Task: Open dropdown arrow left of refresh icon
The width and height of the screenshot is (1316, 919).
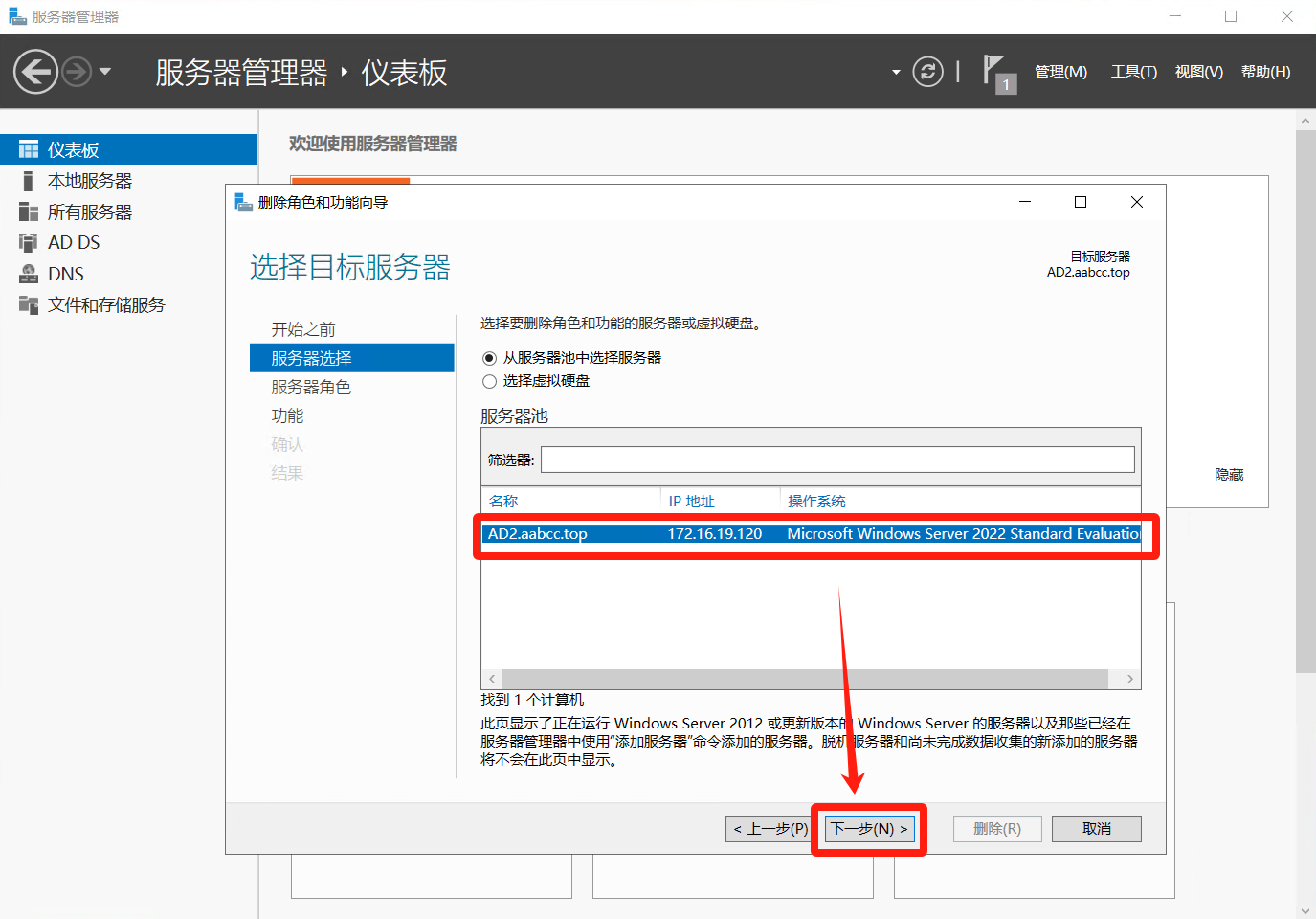Action: [896, 72]
